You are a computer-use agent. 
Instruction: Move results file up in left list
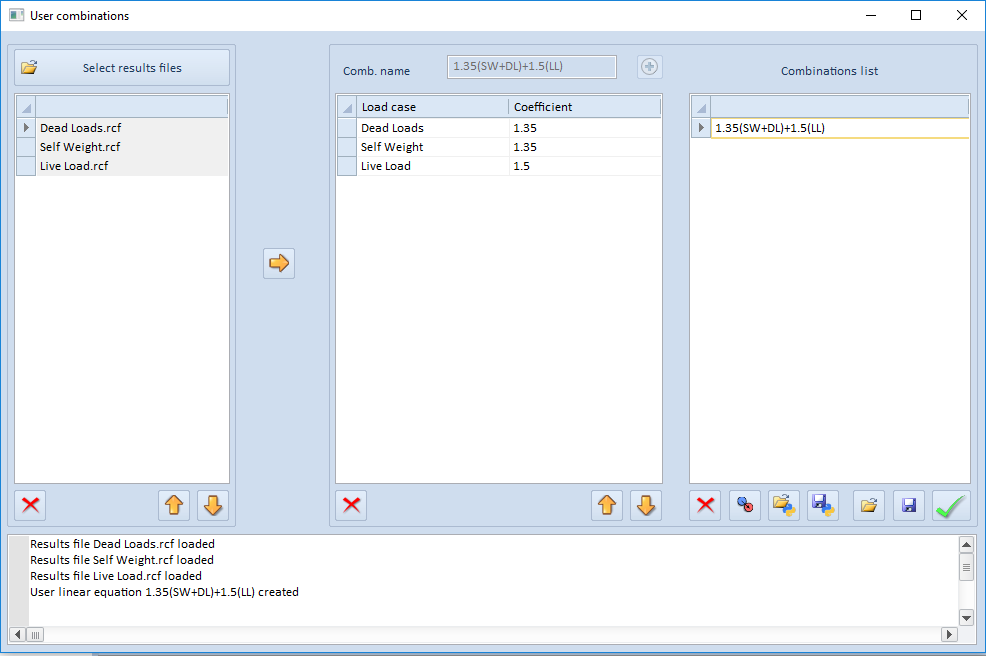pos(174,505)
